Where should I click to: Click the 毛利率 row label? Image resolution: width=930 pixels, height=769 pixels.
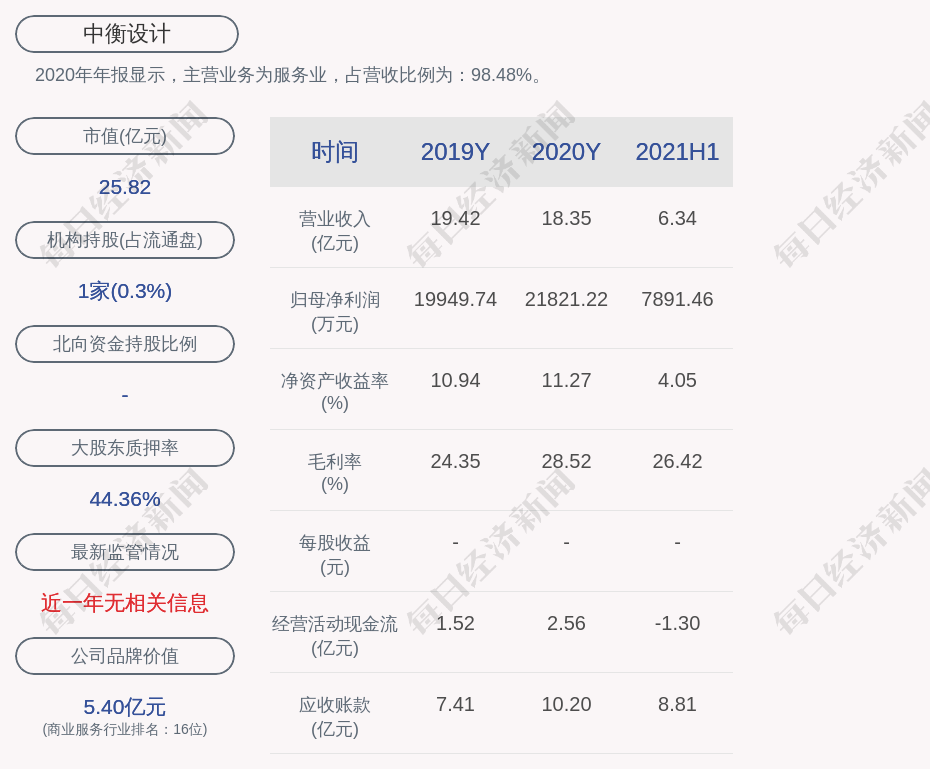(x=335, y=473)
